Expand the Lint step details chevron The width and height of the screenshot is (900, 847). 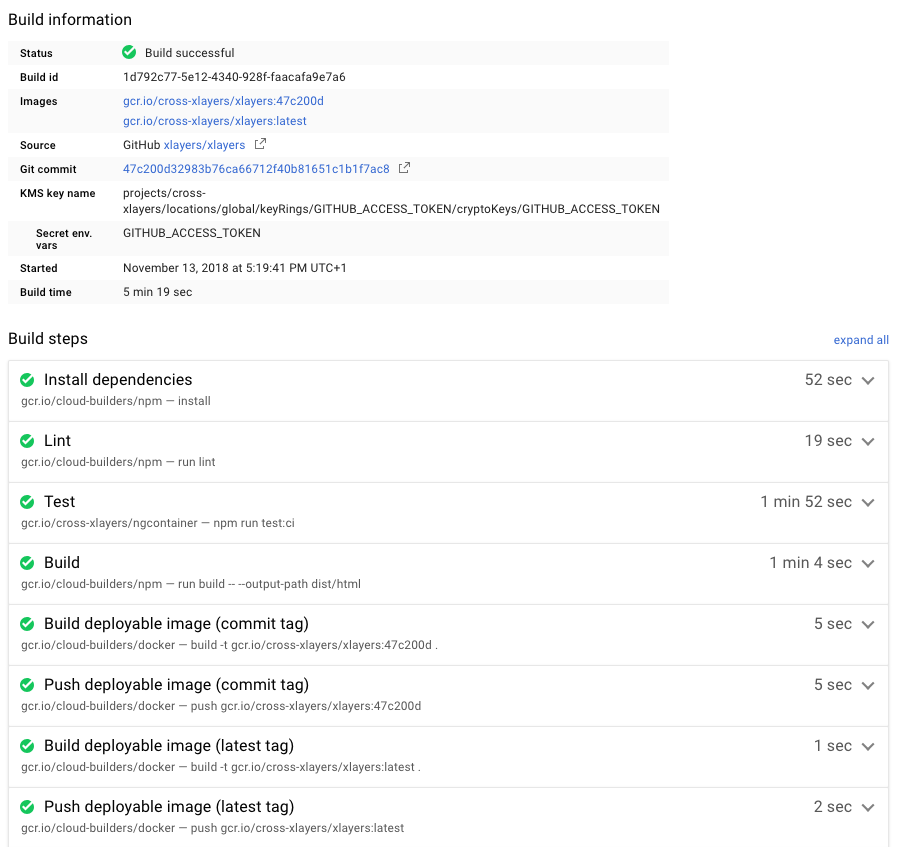[867, 442]
